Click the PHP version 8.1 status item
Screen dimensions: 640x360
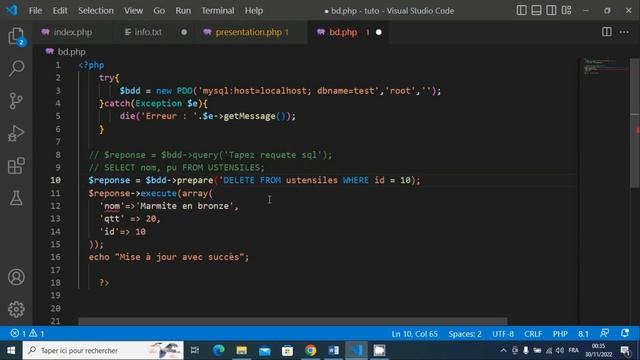583,334
